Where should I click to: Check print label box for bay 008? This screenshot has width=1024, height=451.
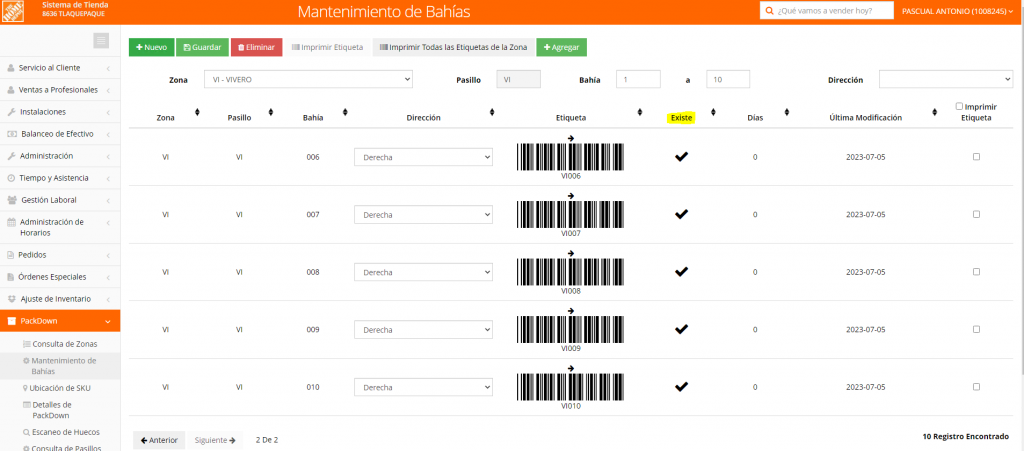pos(976,272)
